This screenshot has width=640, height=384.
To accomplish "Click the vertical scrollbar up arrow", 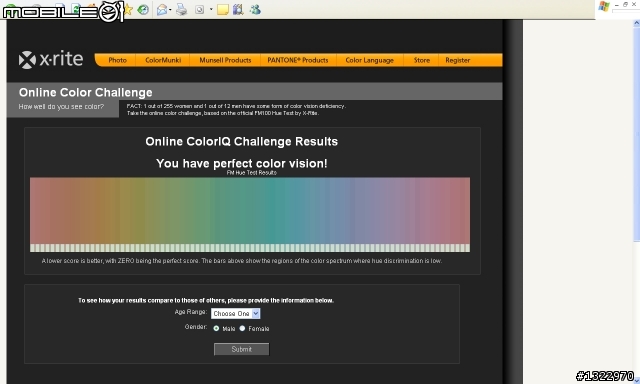I will (636, 24).
